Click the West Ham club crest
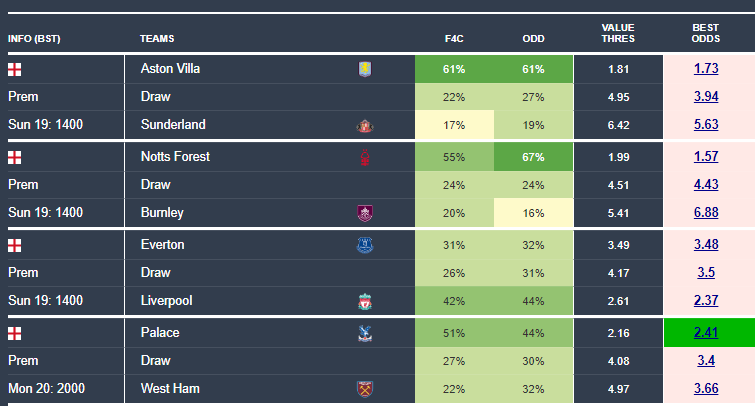 click(x=364, y=389)
